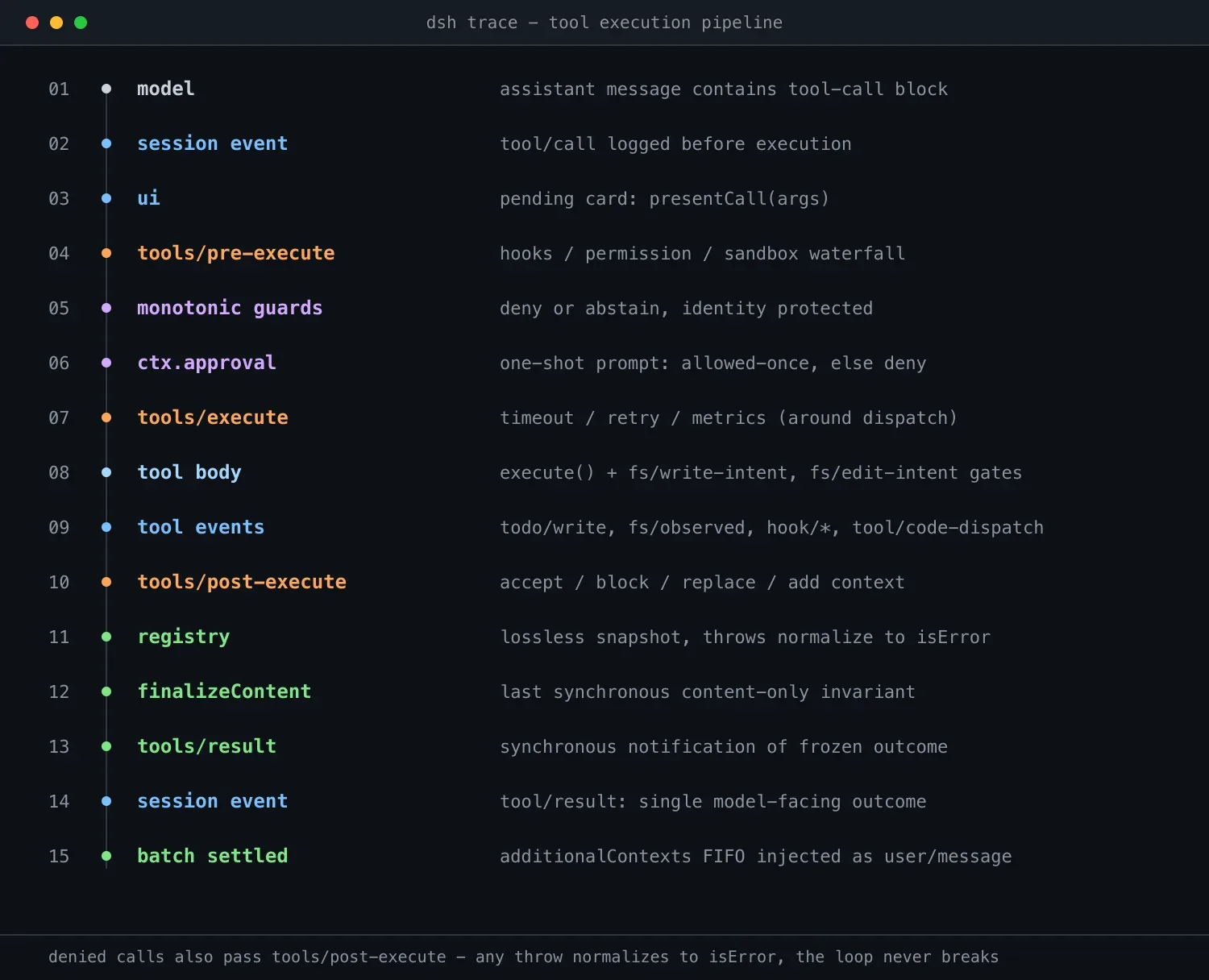Select the 'batch settled' stage label

(213, 856)
